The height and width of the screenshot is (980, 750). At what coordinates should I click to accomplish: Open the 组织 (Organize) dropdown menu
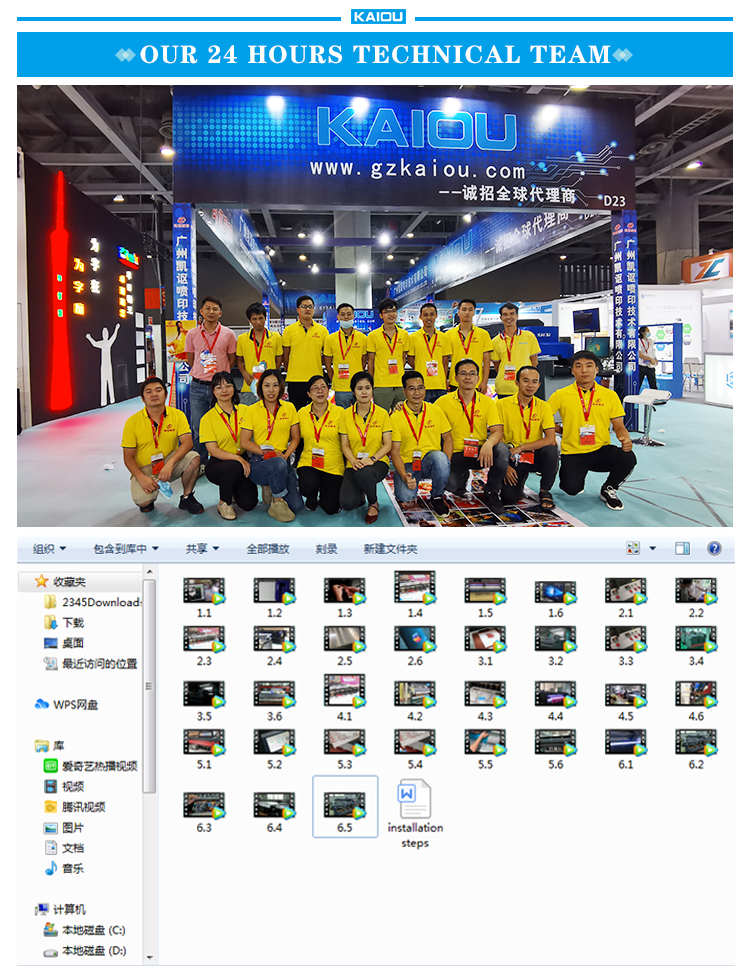tap(49, 549)
